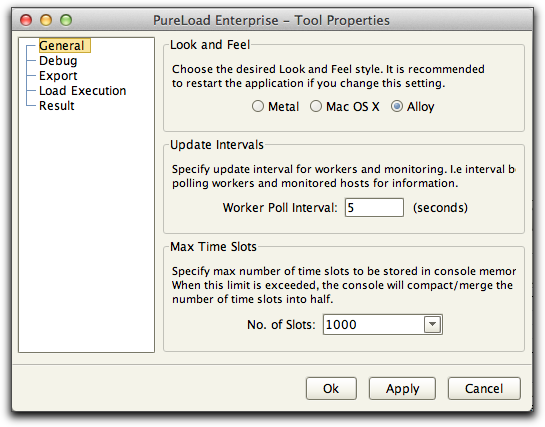Click the No. of Slots combo box value 1000
Image resolution: width=545 pixels, height=427 pixels.
[x=374, y=325]
